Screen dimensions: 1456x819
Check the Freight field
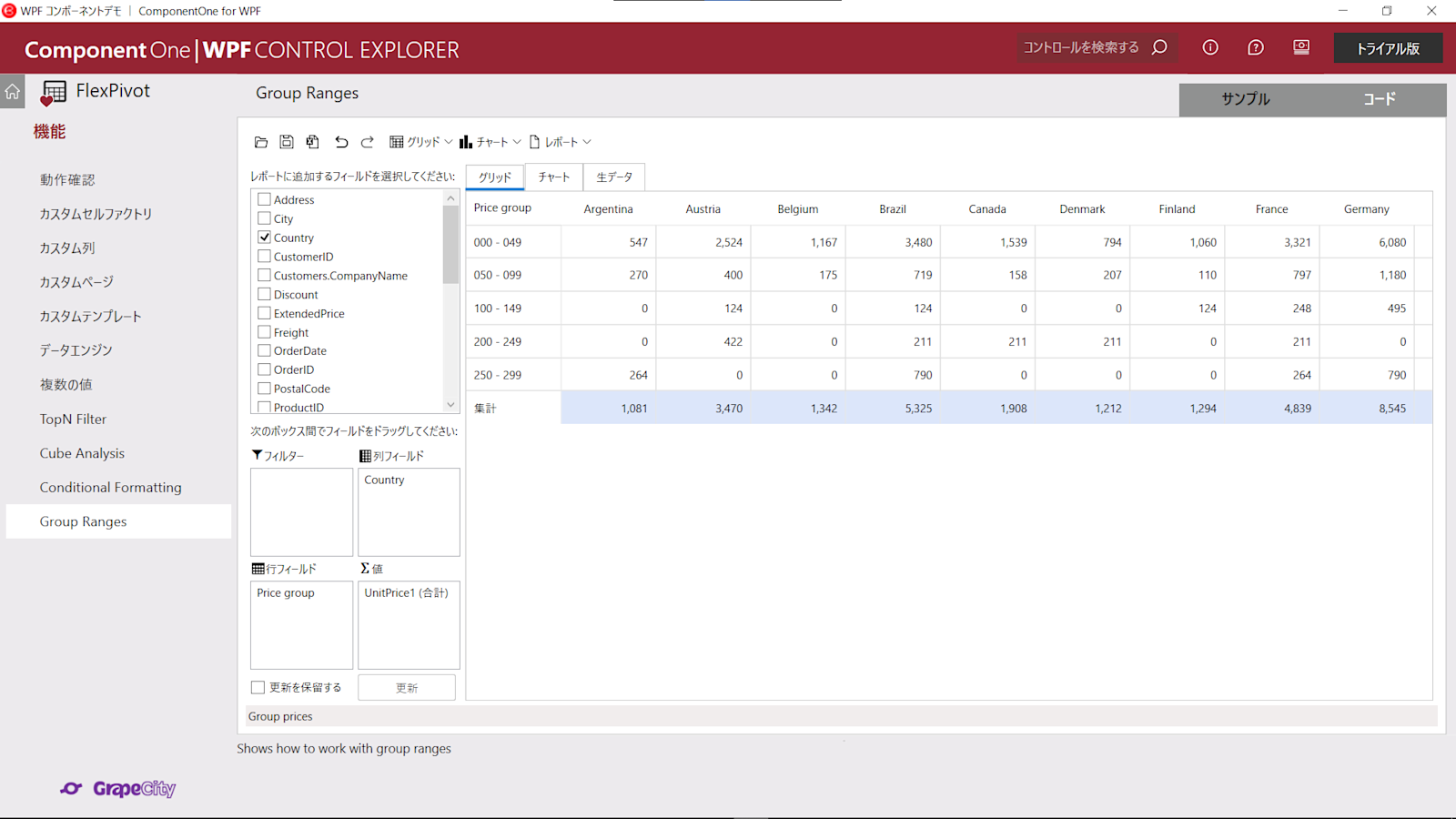264,332
